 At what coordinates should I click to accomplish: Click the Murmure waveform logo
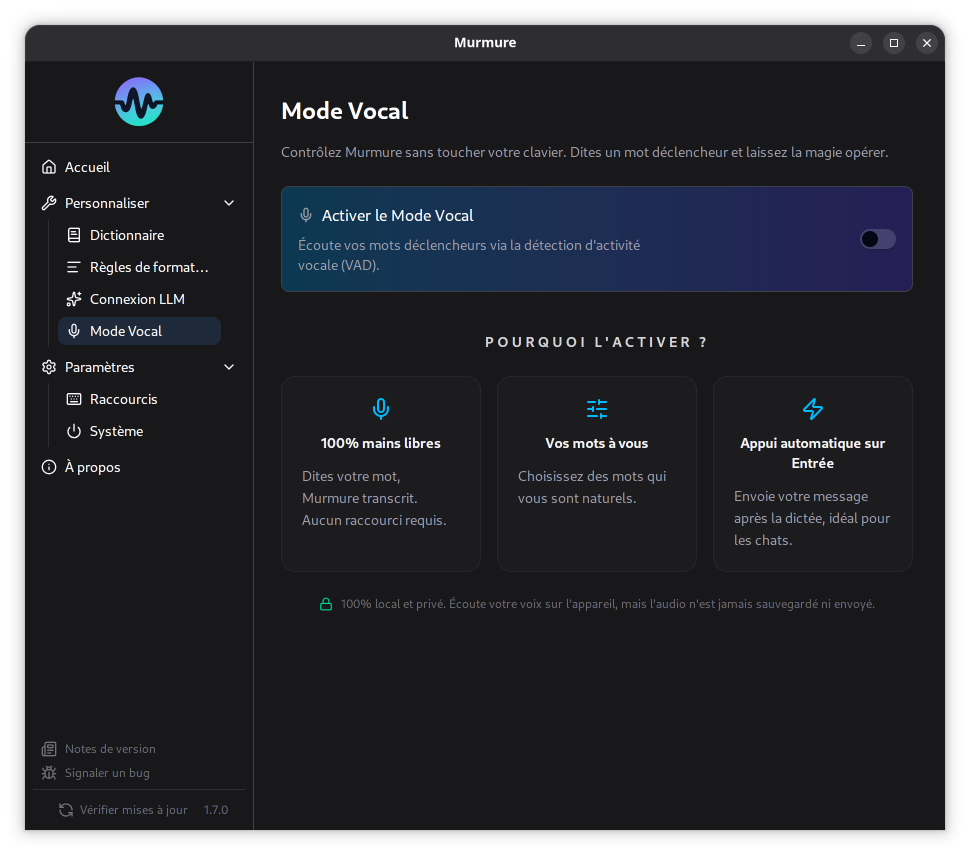coord(139,102)
